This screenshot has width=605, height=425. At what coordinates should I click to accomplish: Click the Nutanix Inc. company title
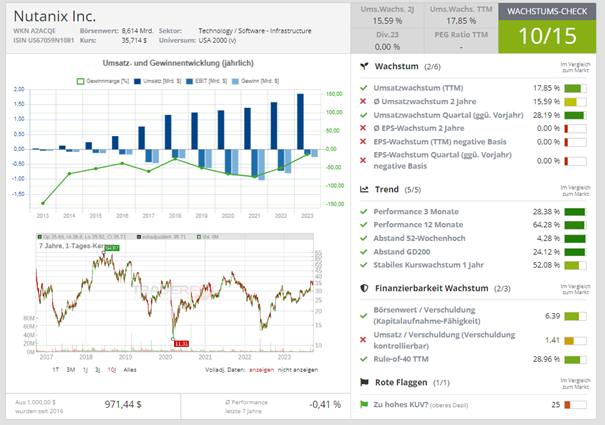pyautogui.click(x=55, y=16)
